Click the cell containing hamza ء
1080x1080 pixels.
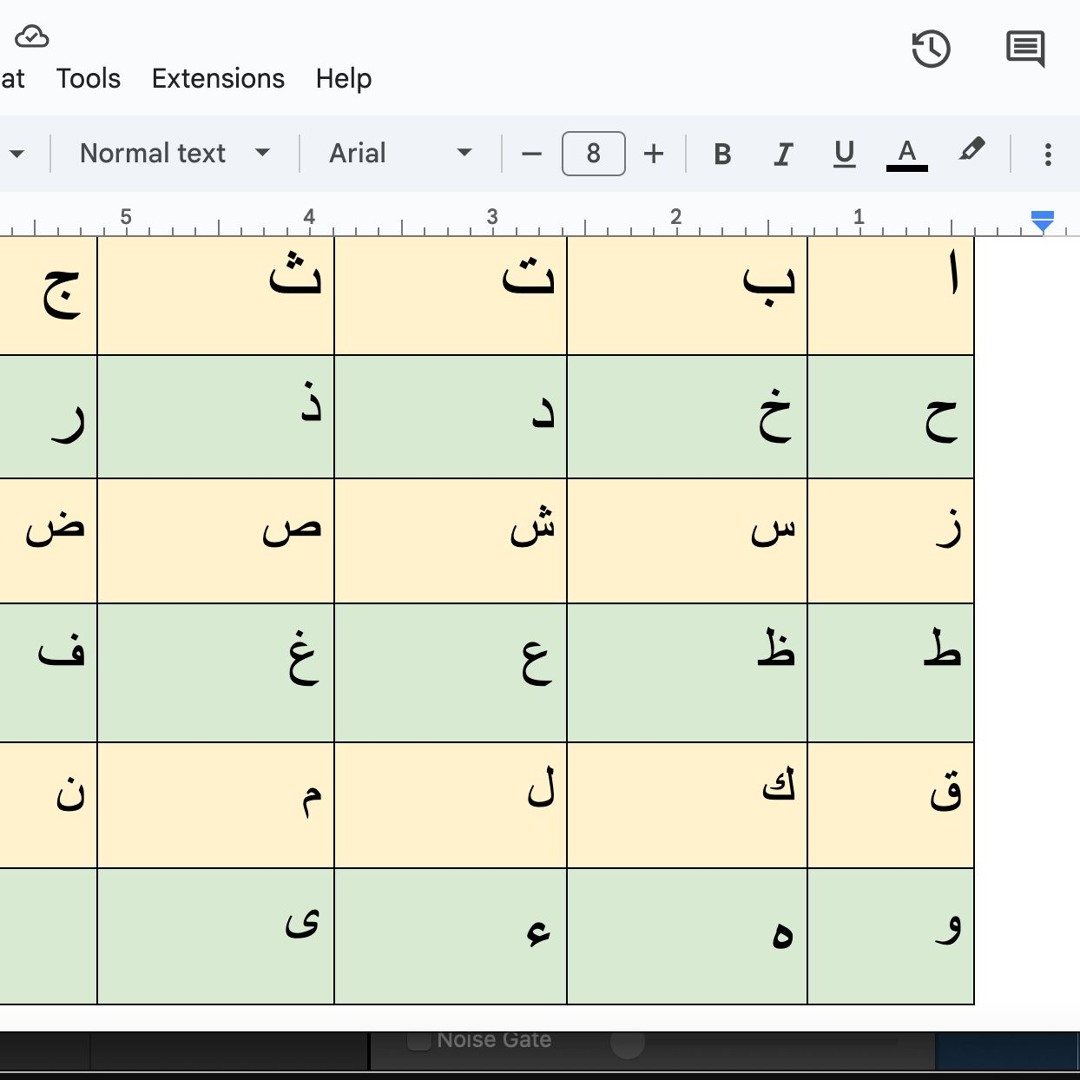click(450, 936)
